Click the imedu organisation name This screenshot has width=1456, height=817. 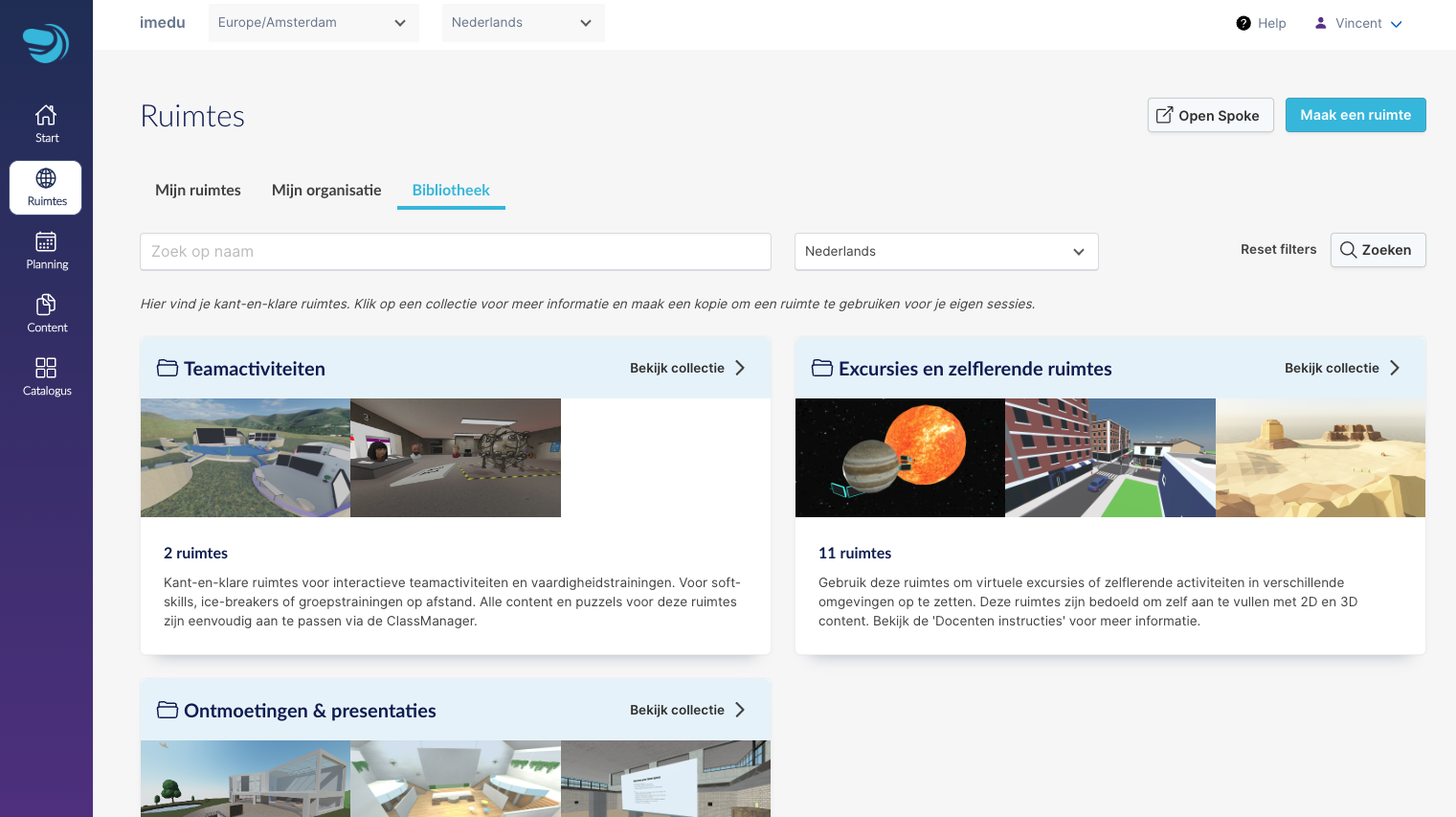tap(163, 22)
